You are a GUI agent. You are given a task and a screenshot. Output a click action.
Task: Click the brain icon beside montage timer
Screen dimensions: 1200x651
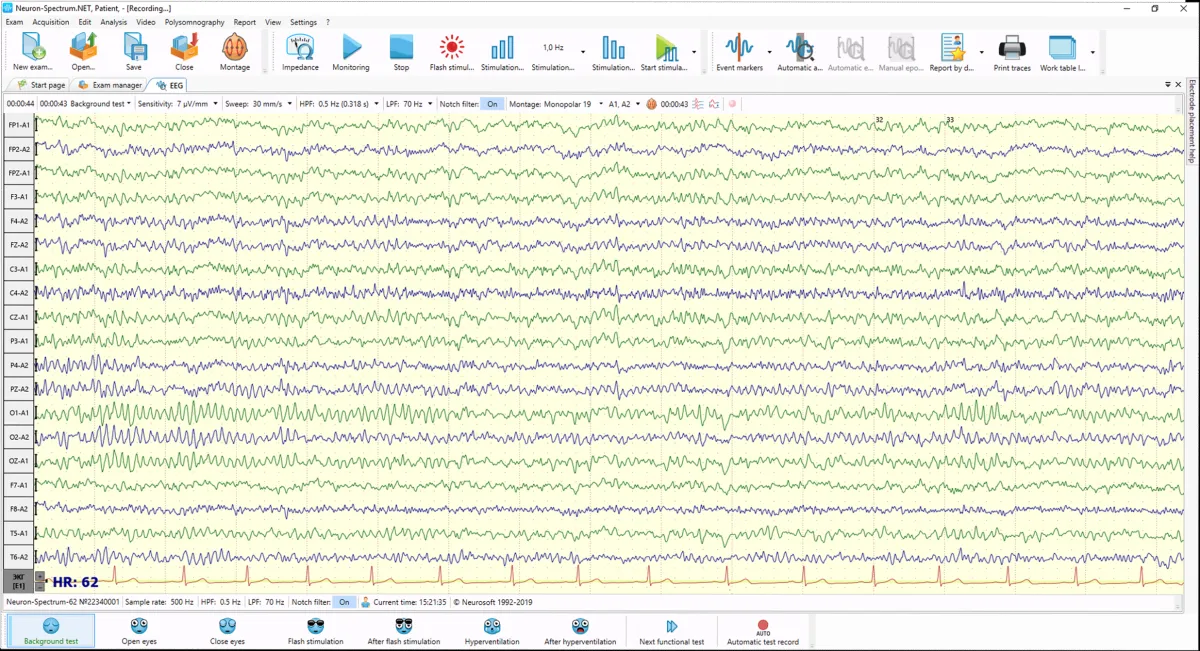[x=651, y=103]
